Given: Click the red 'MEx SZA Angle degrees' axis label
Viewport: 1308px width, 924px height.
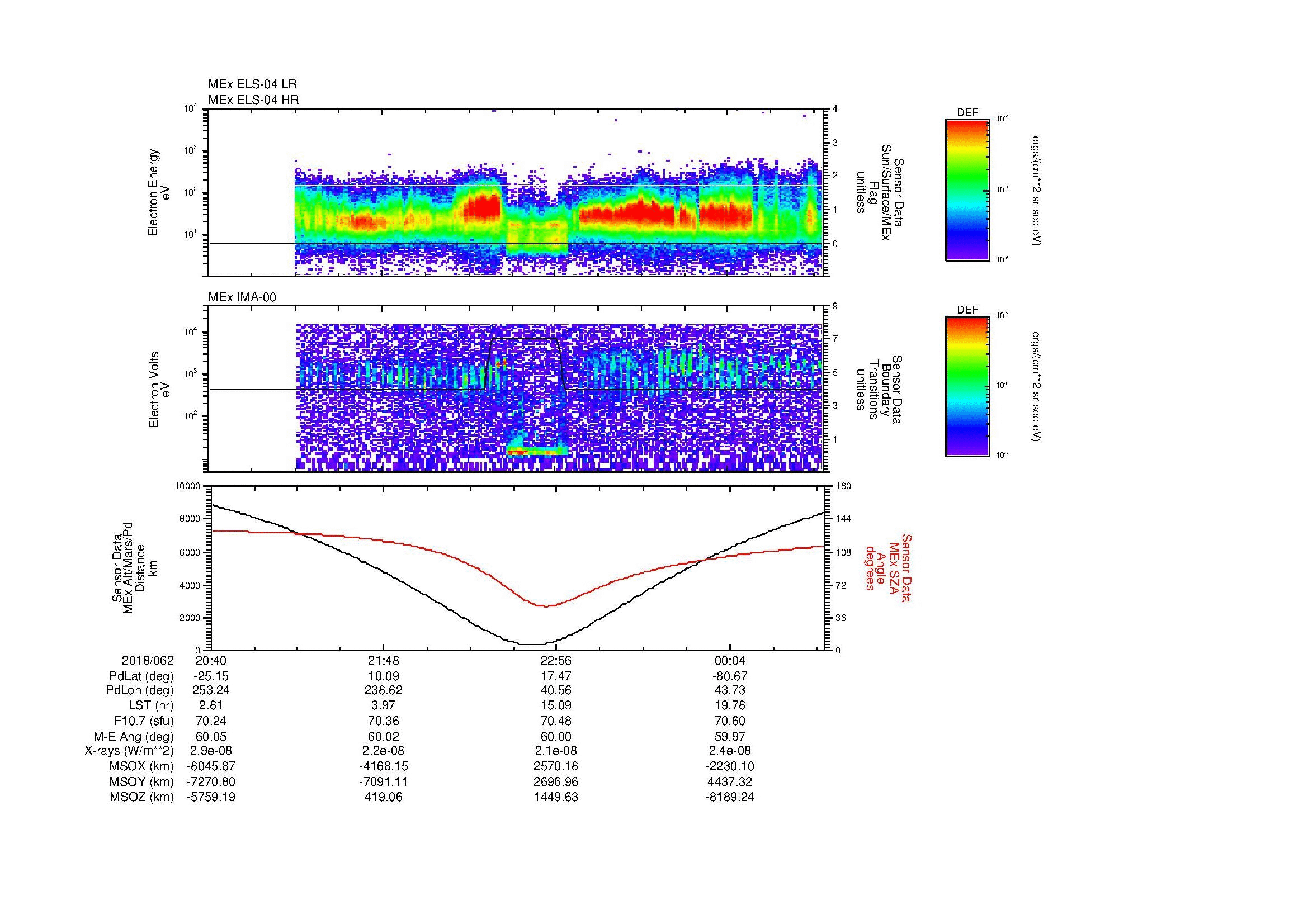Looking at the screenshot, I should tap(887, 567).
